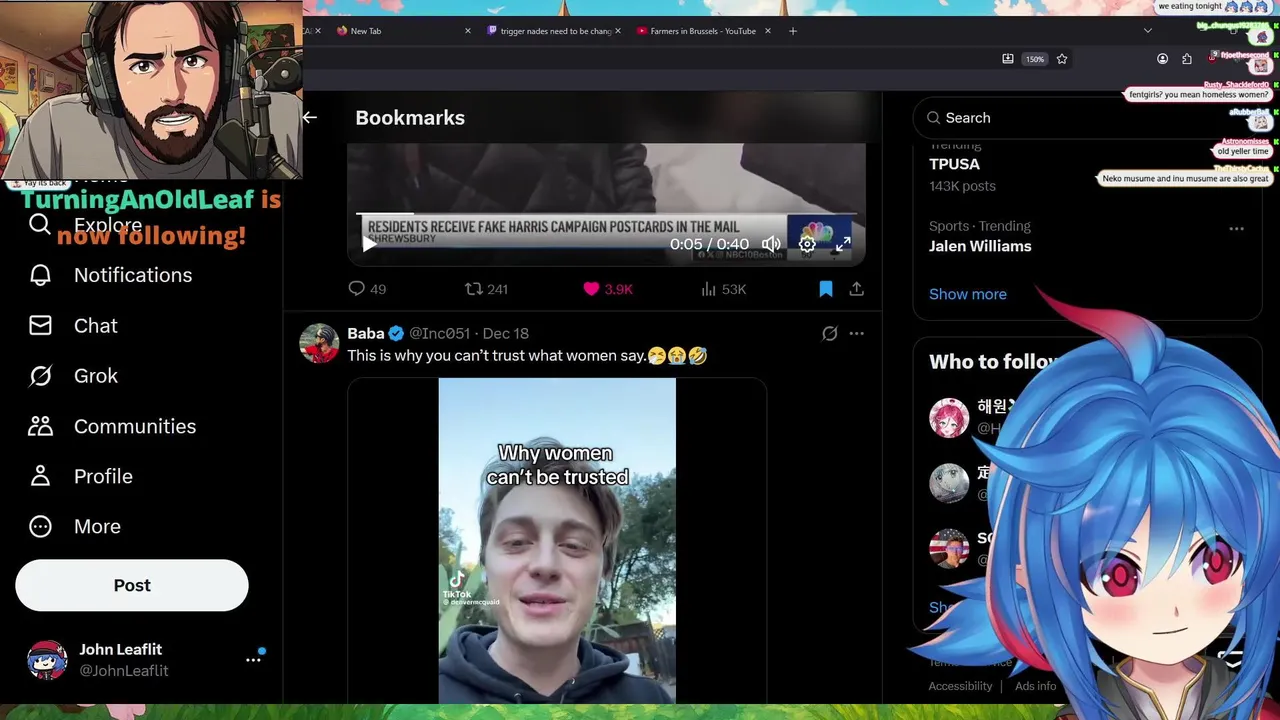The image size is (1280, 720).
Task: Open browser extensions icon
Action: click(1187, 59)
